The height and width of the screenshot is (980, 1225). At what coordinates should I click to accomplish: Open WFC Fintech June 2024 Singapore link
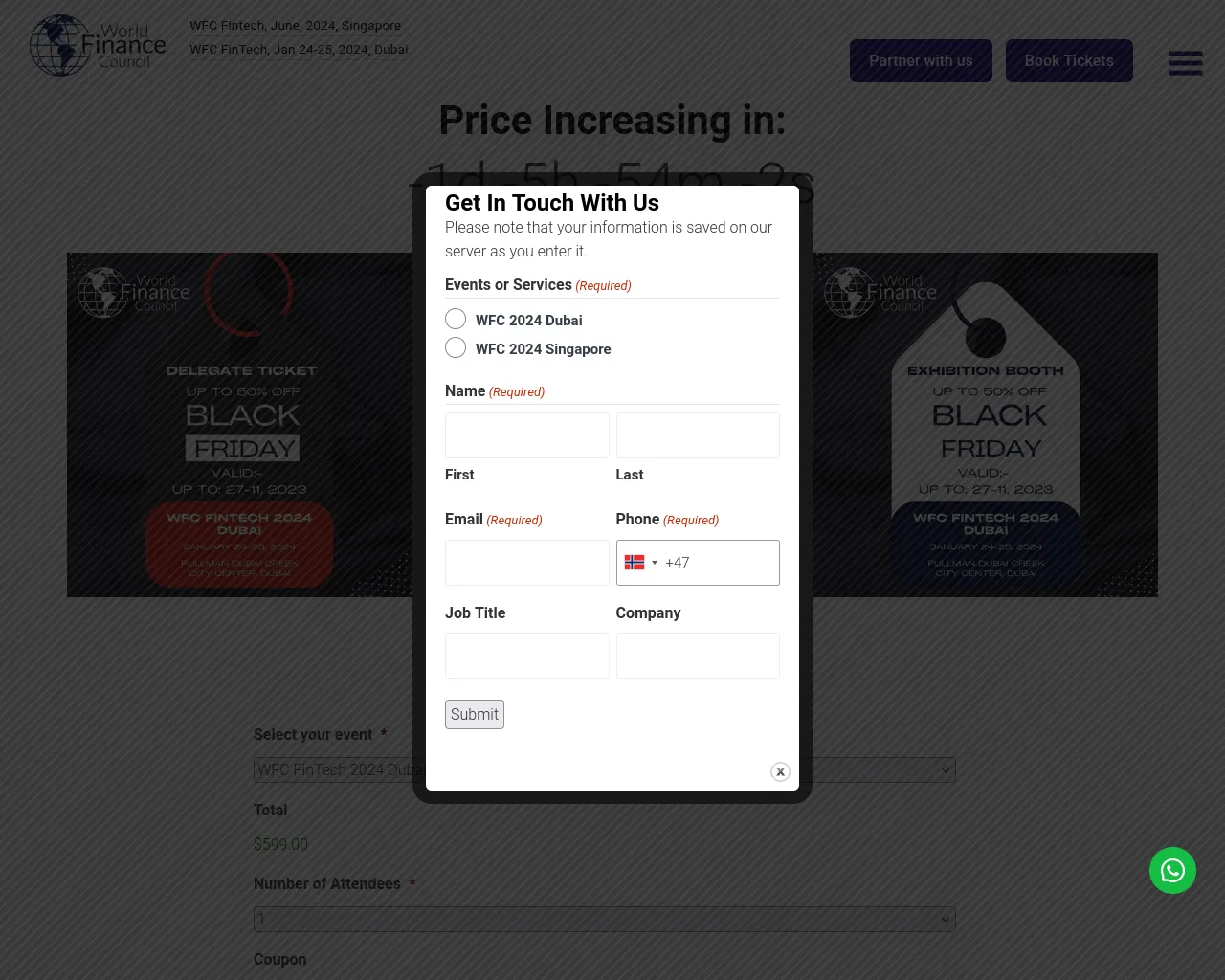pyautogui.click(x=295, y=26)
